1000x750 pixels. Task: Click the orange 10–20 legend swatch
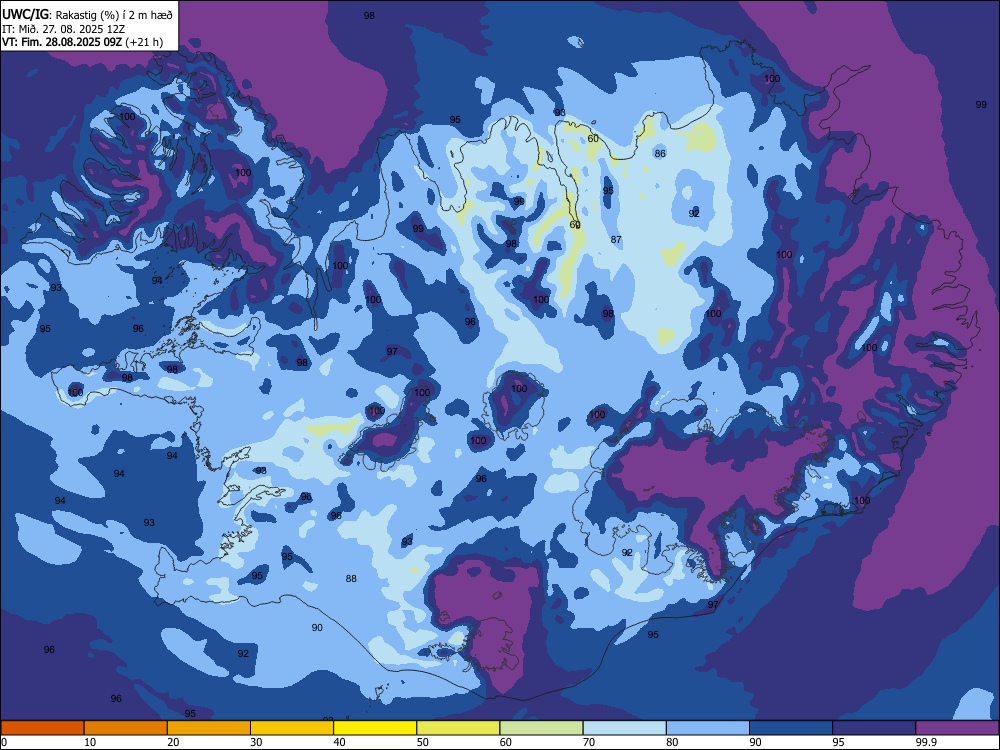[126, 728]
